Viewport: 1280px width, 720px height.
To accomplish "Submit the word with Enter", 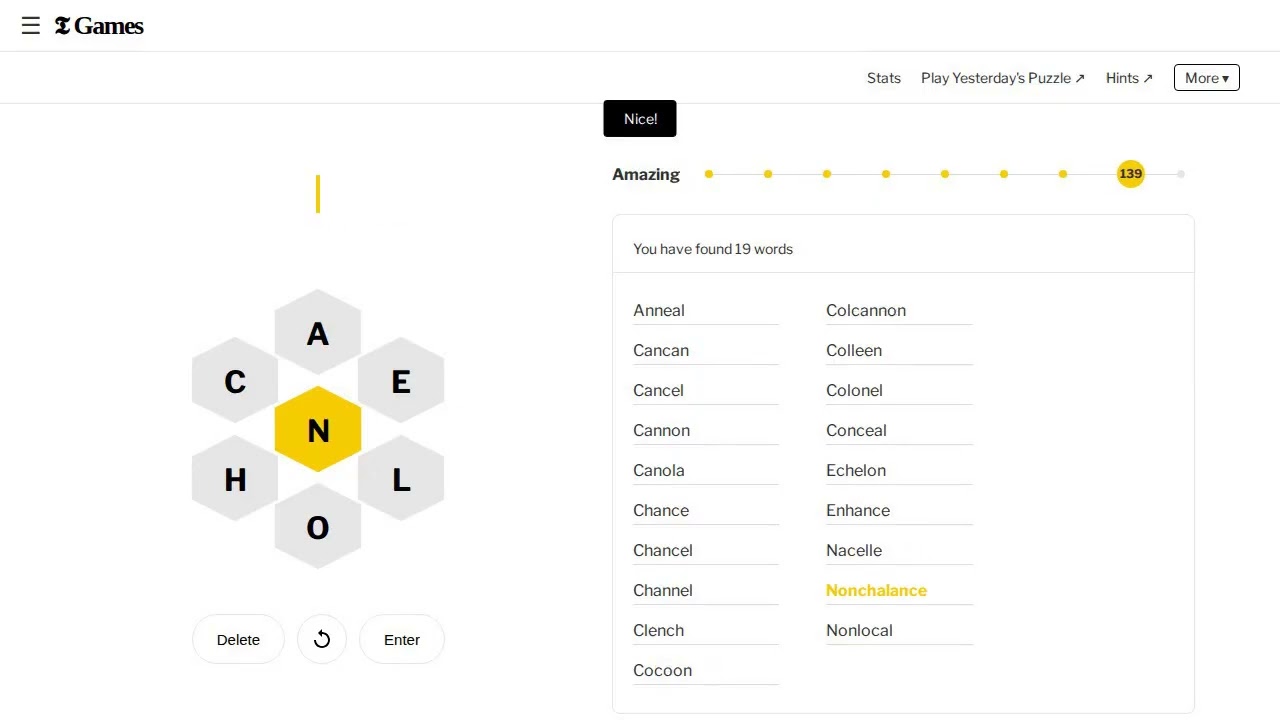I will [402, 639].
